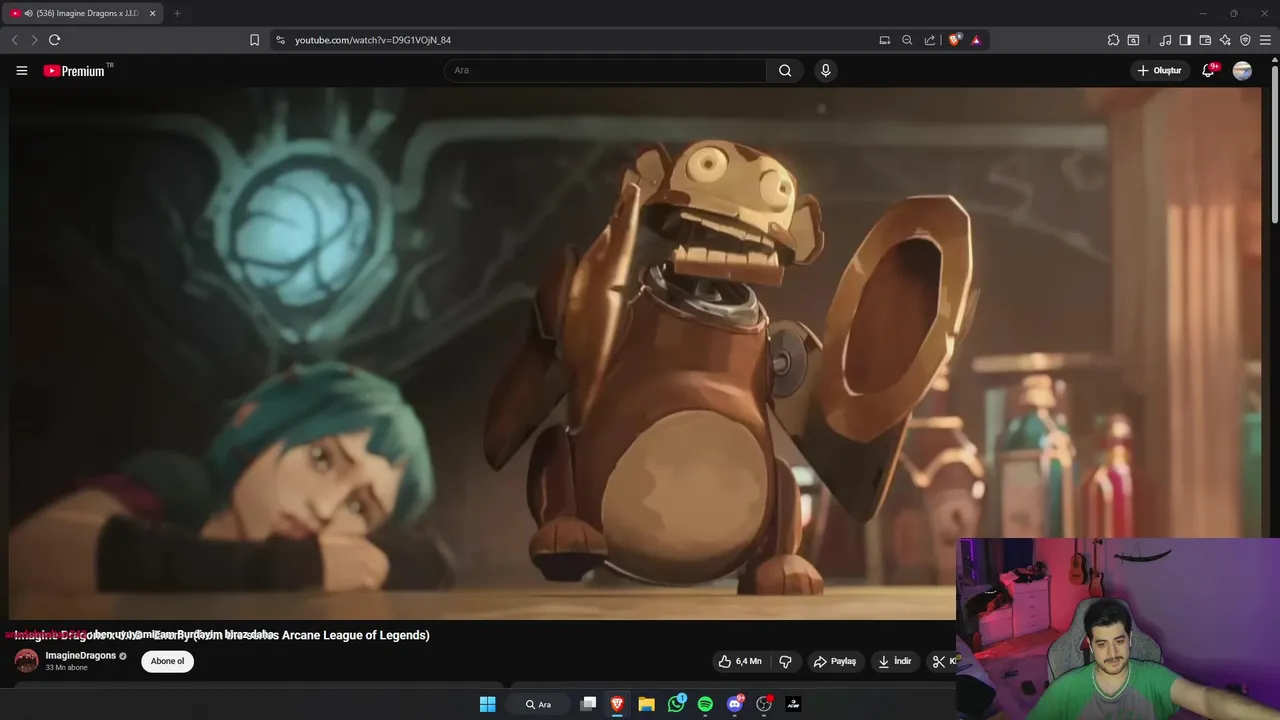Select the Imagine Dragons YouTube tab
Image resolution: width=1280 pixels, height=720 pixels.
(82, 13)
